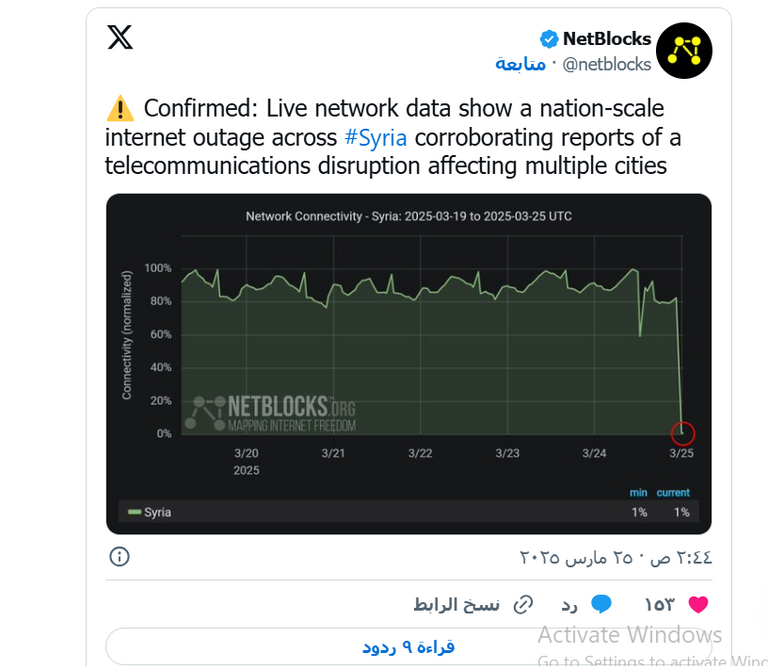Open the @netblocks handle link

607,64
